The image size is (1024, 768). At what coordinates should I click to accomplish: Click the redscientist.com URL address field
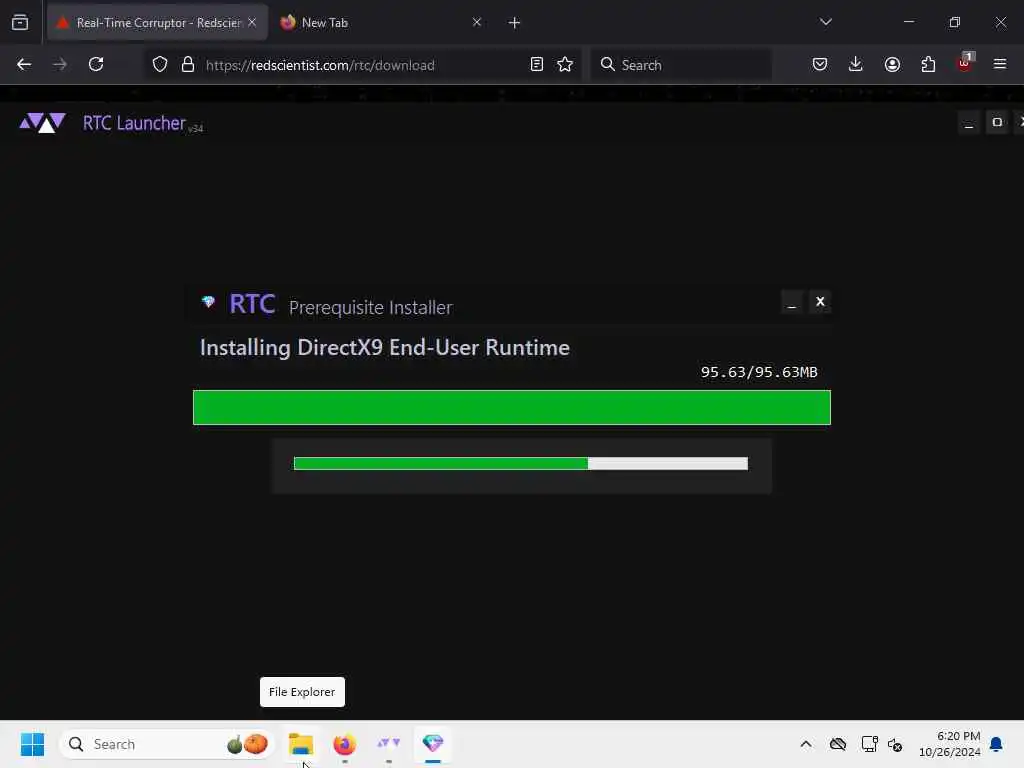point(362,65)
